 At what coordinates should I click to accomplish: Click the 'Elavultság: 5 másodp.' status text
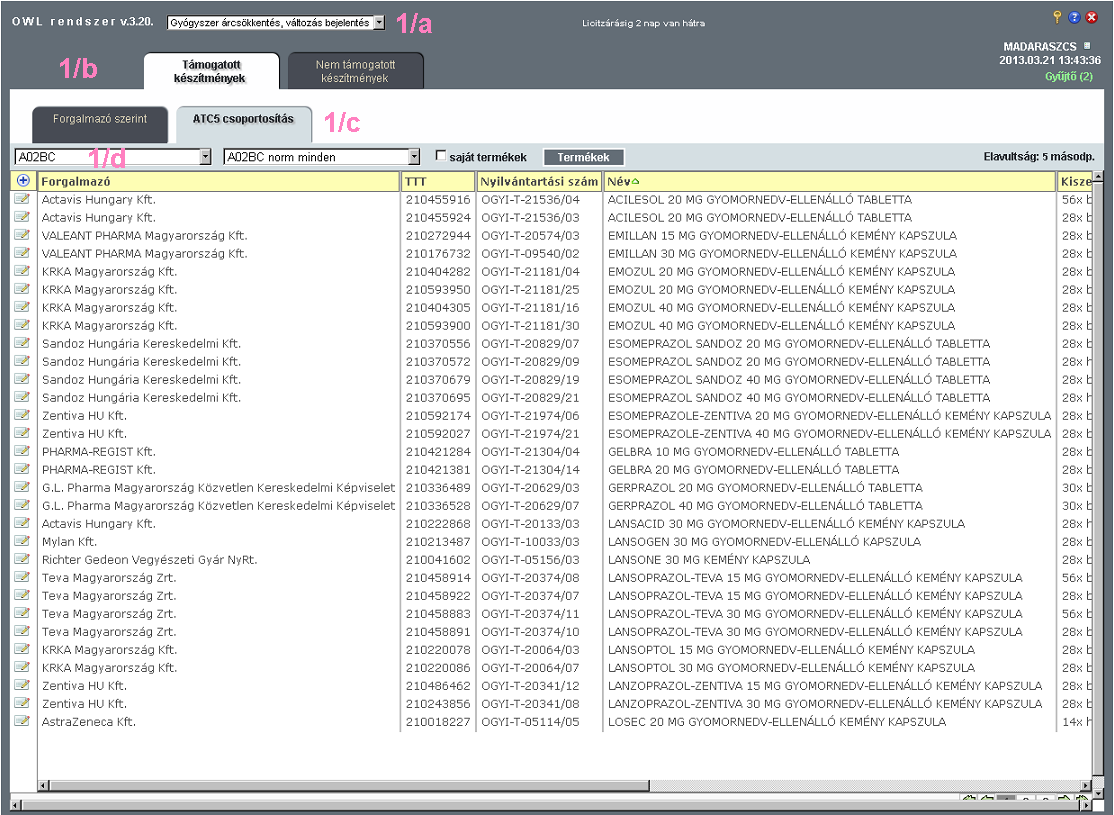pyautogui.click(x=1039, y=156)
